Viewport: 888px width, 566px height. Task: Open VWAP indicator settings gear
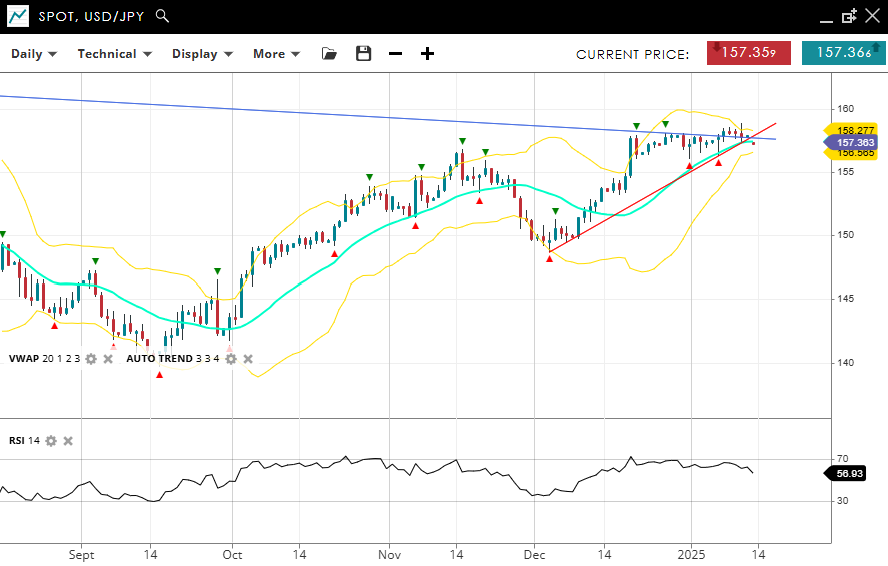tap(91, 359)
